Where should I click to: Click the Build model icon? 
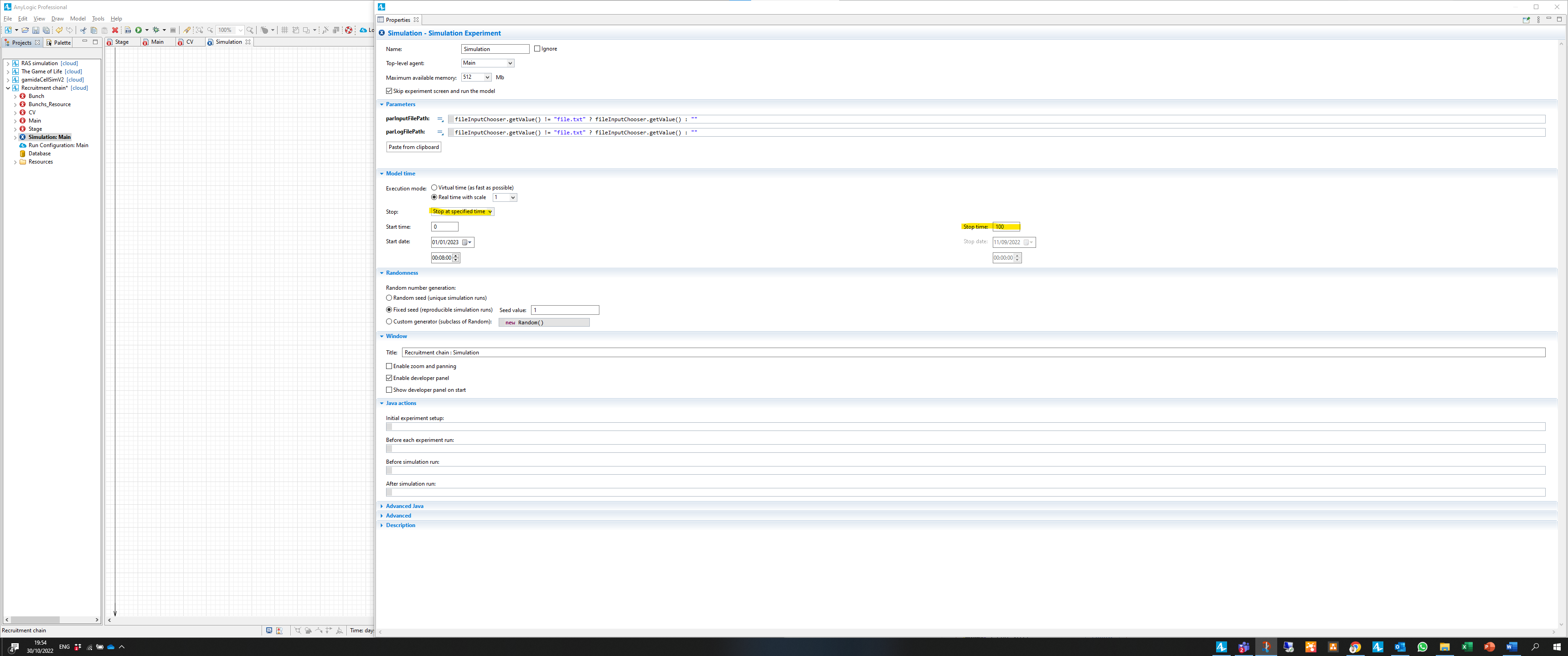[128, 30]
